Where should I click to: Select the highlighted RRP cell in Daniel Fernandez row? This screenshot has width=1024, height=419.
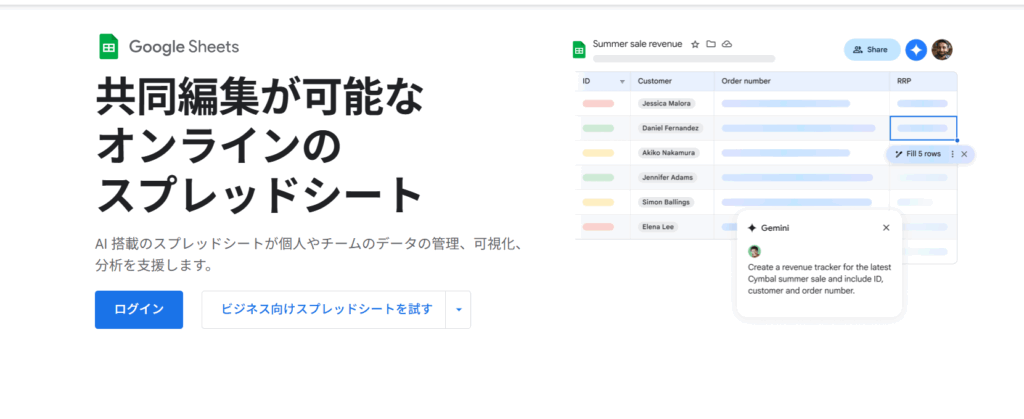(923, 128)
